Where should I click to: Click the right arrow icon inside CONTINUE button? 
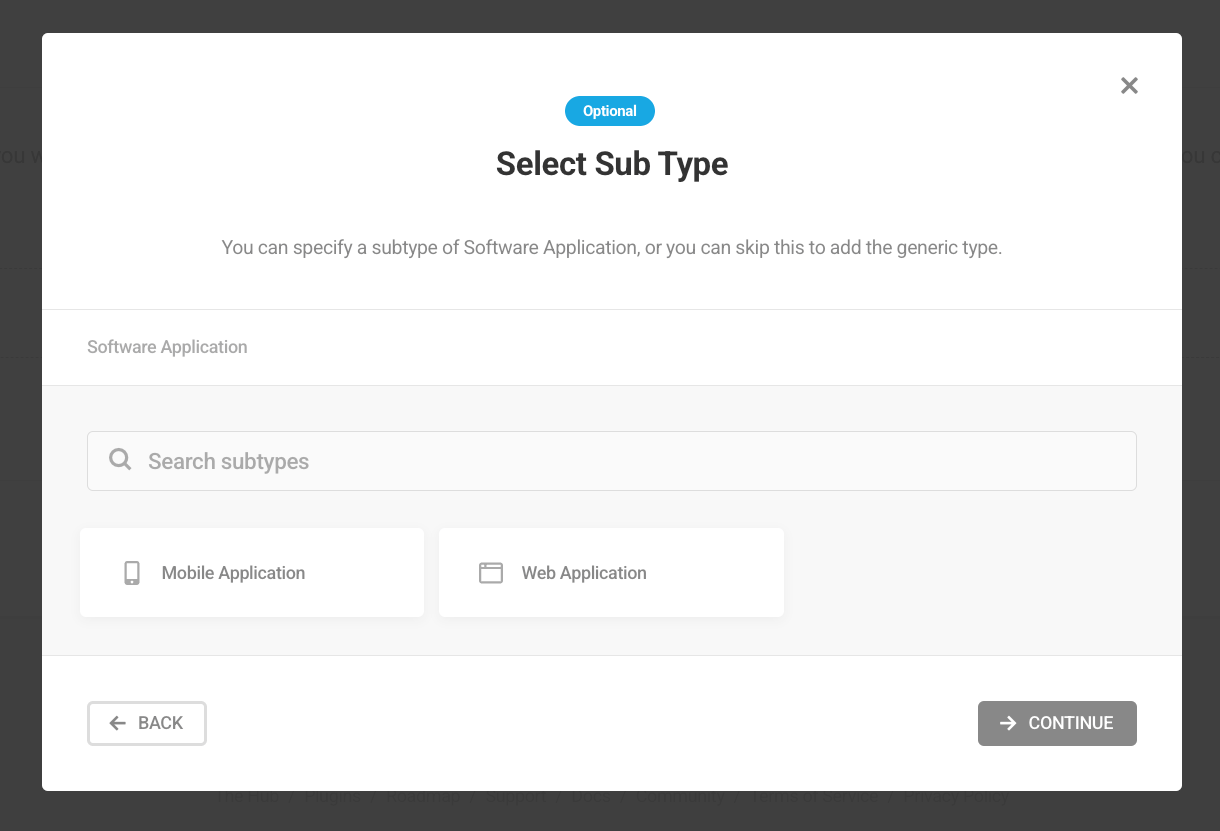click(x=1009, y=722)
